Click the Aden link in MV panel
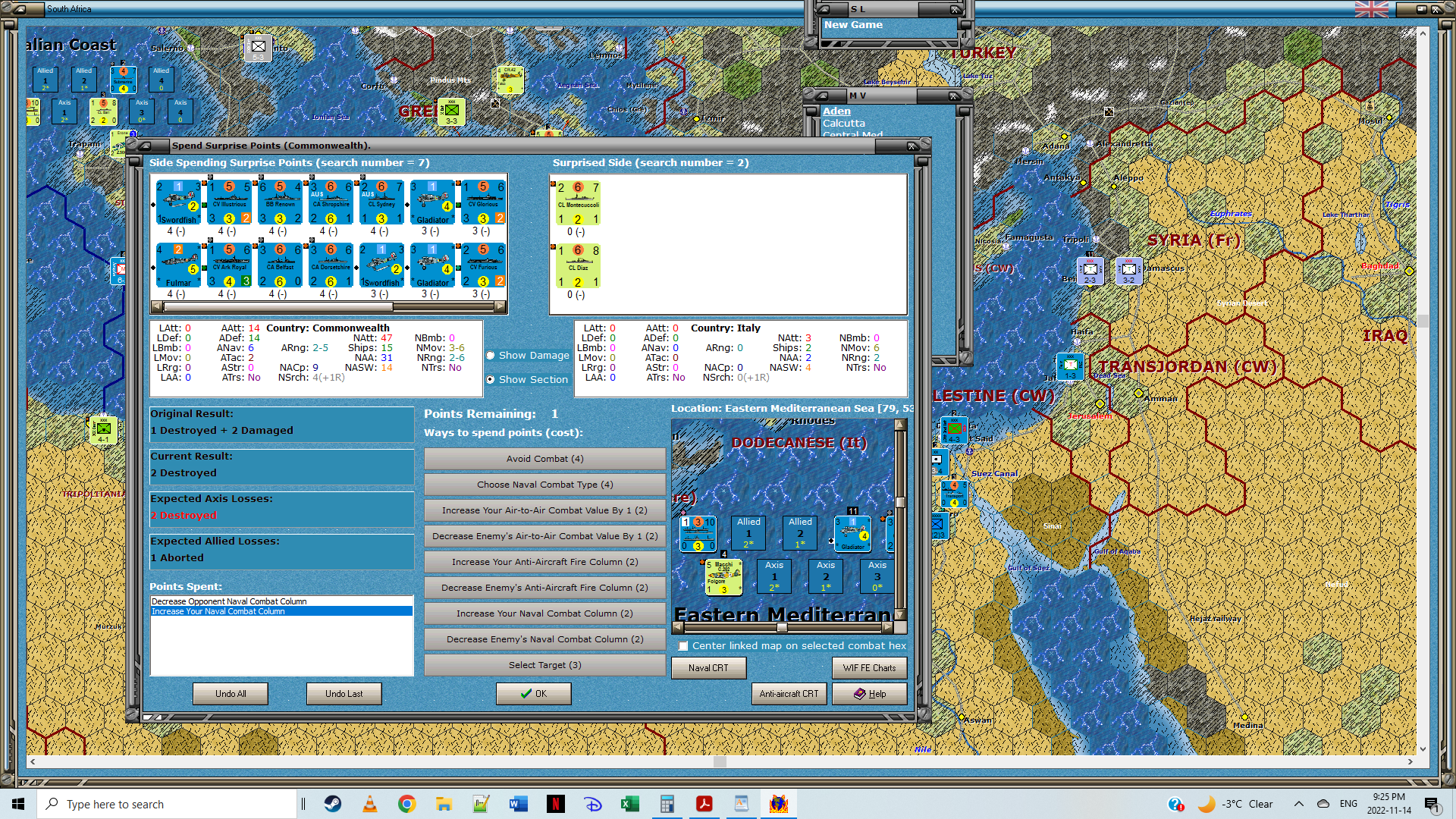The width and height of the screenshot is (1456, 819). tap(836, 111)
